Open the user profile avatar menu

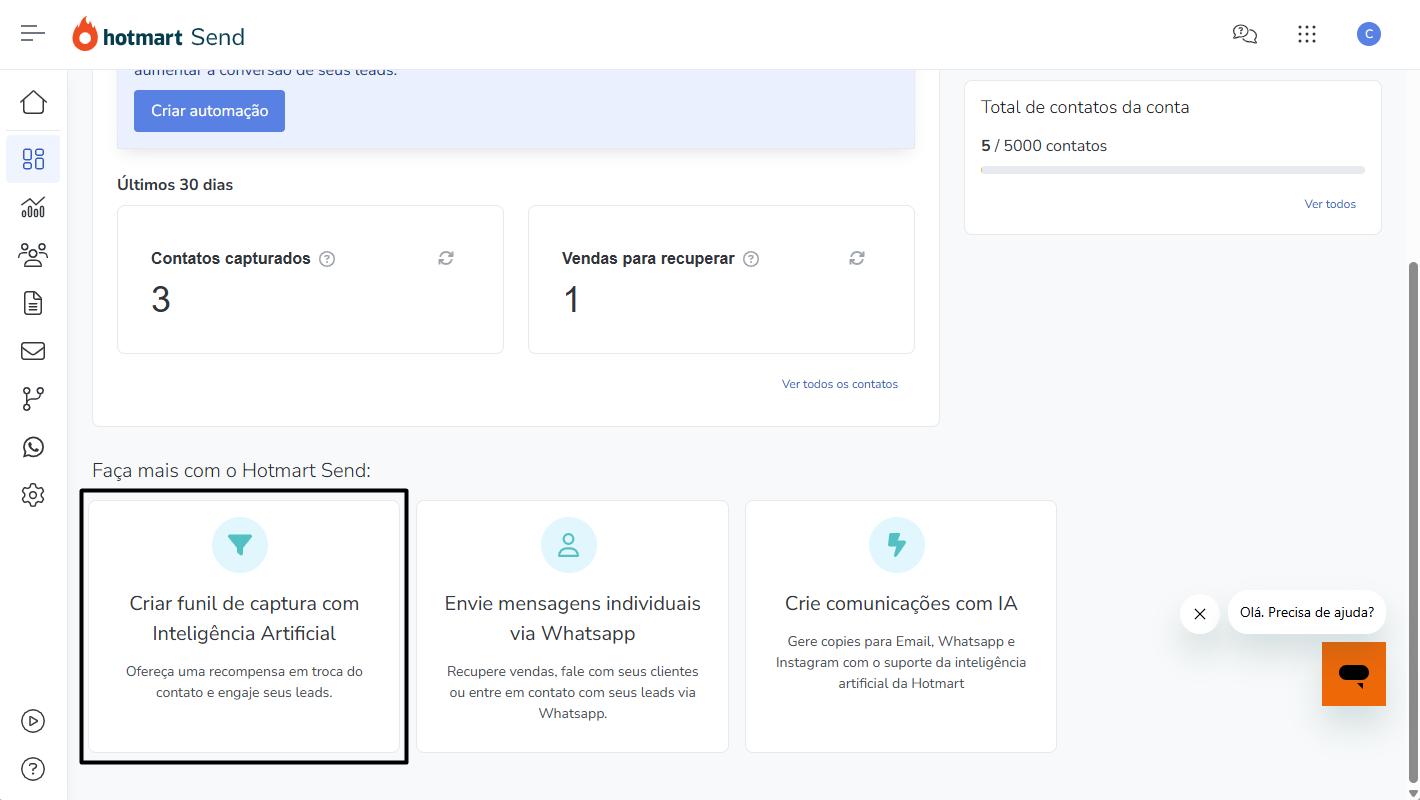point(1368,34)
